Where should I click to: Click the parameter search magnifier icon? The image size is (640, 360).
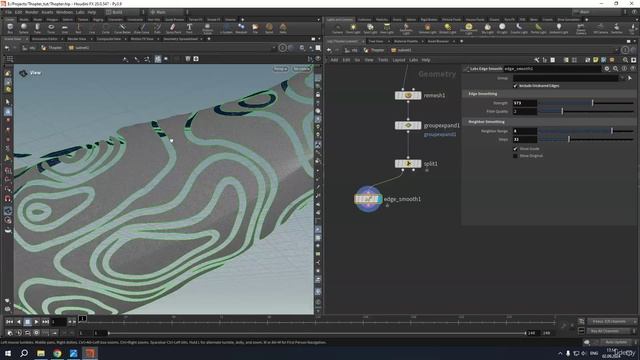tap(616, 69)
